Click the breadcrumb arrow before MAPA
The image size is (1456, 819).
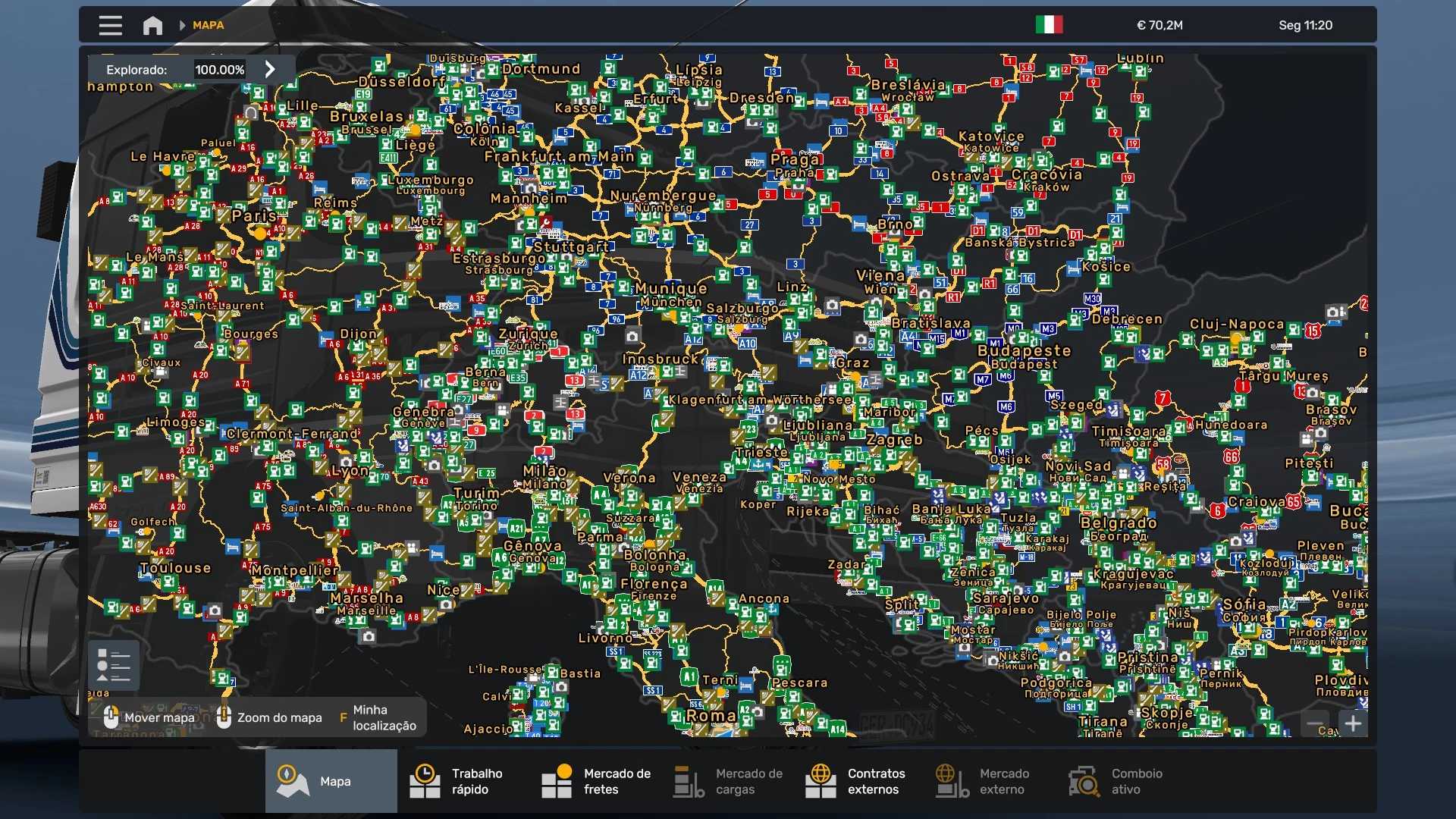182,25
